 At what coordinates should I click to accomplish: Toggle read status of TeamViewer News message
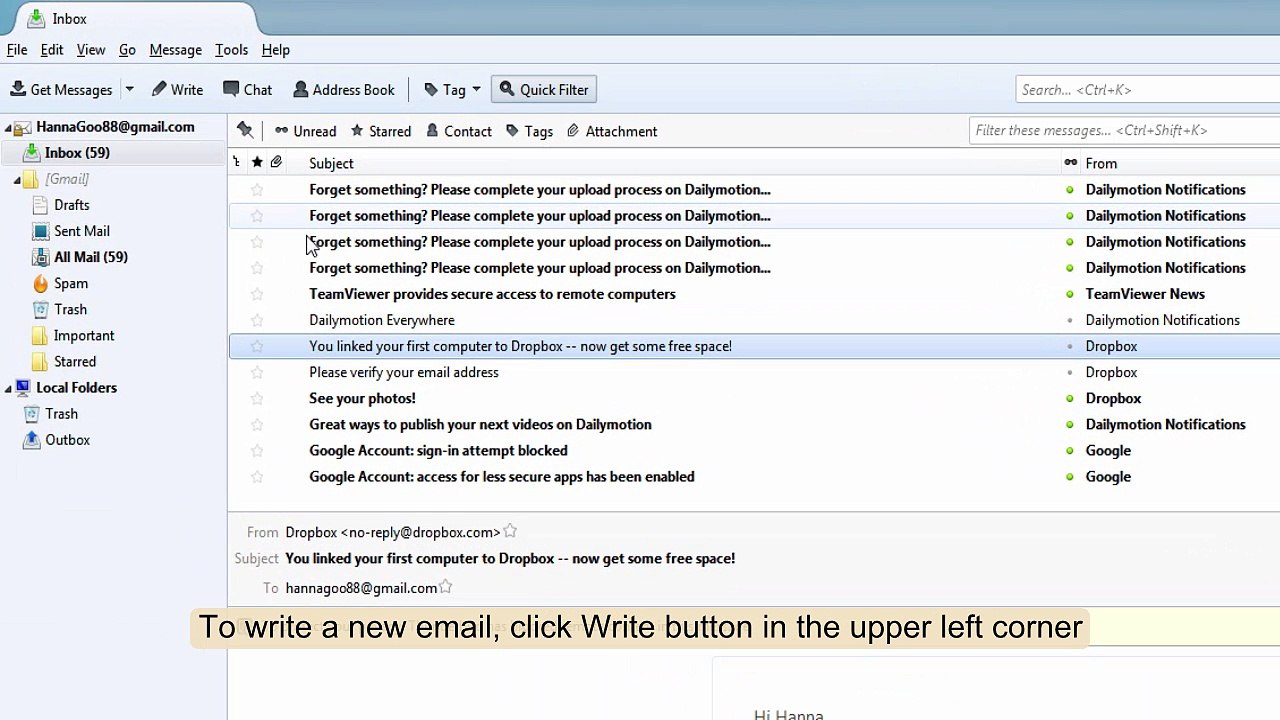pos(1070,294)
